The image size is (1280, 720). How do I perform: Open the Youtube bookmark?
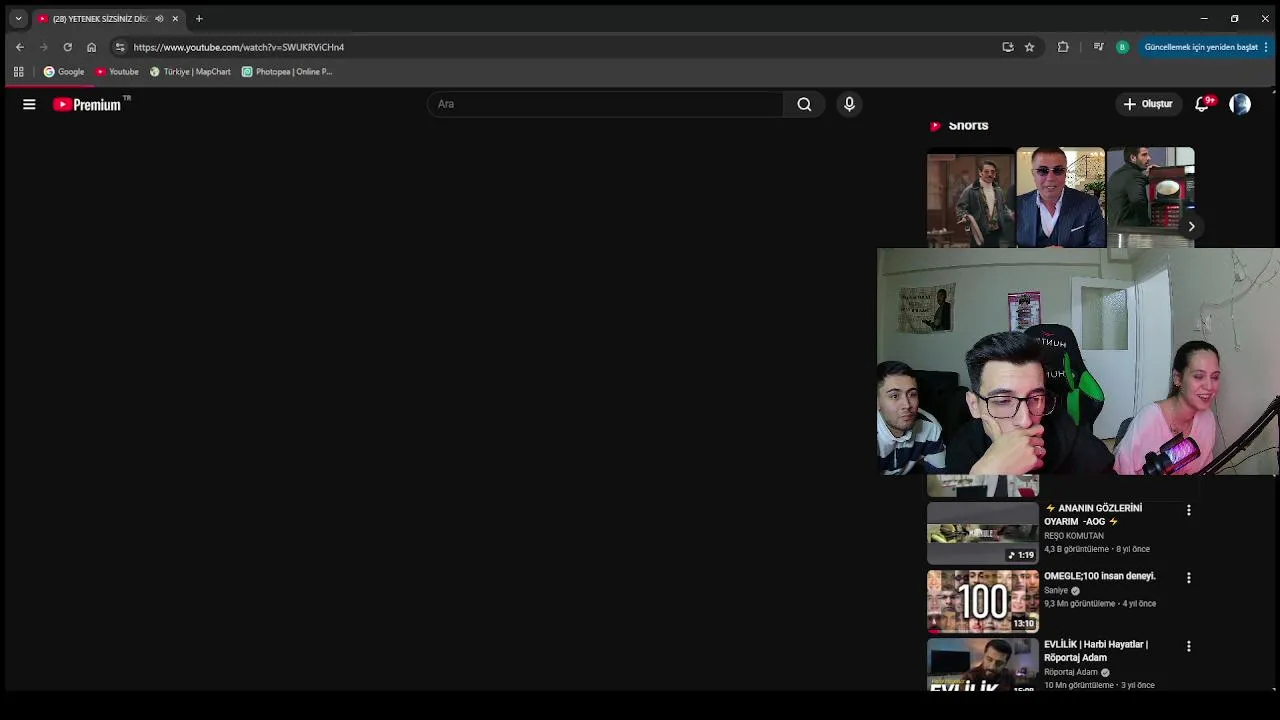pos(117,72)
